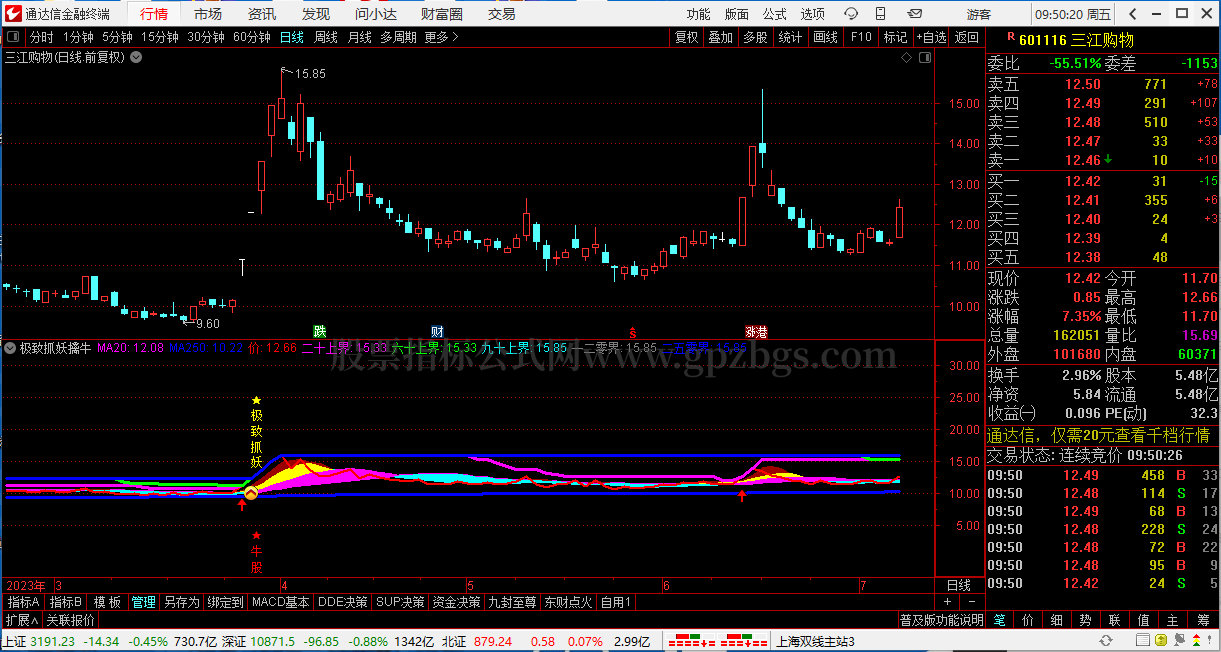Expand the 更多 periods dropdown
Screen dimensions: 1221x652
(x=441, y=37)
